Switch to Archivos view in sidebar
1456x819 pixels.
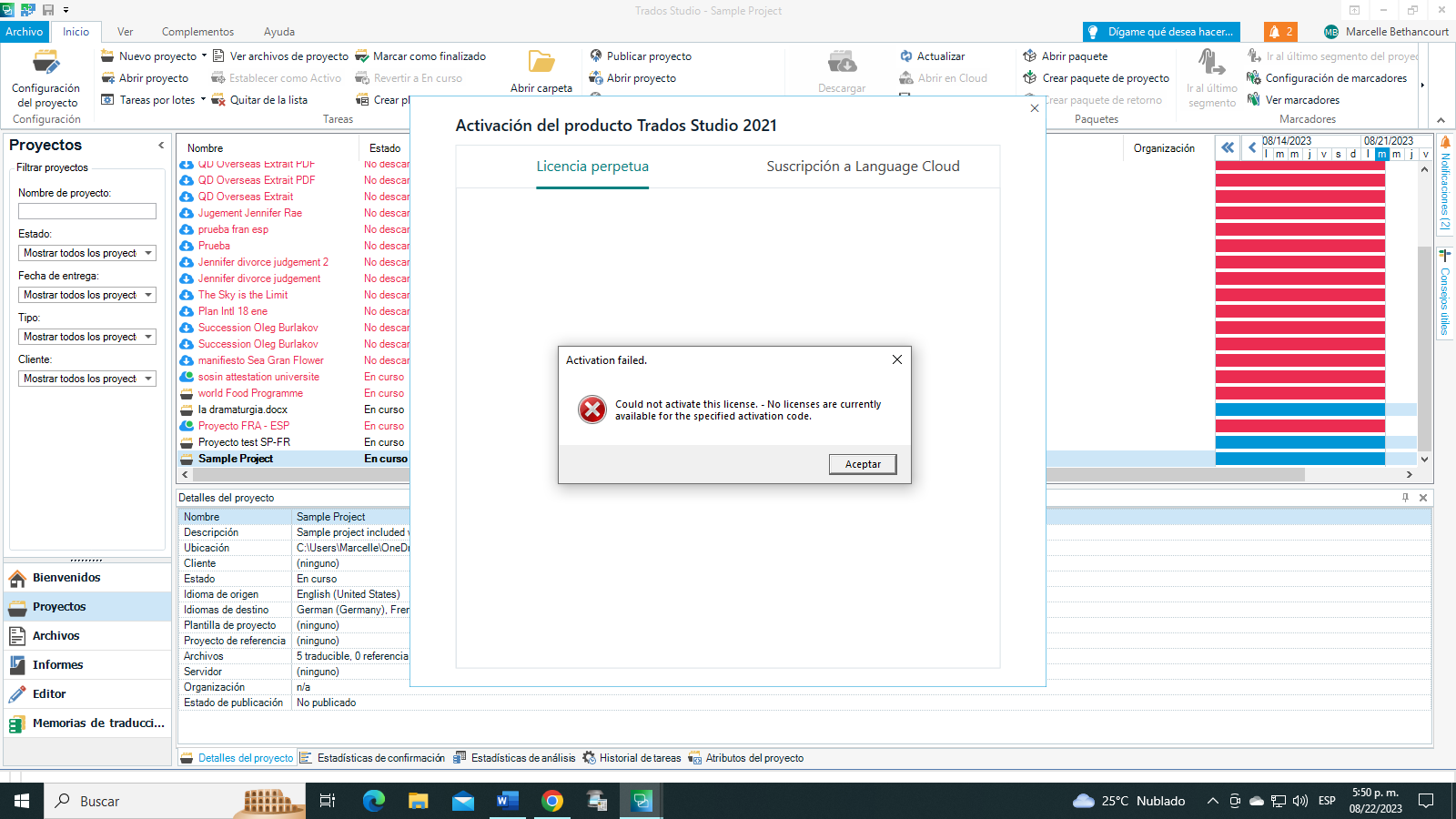87,636
